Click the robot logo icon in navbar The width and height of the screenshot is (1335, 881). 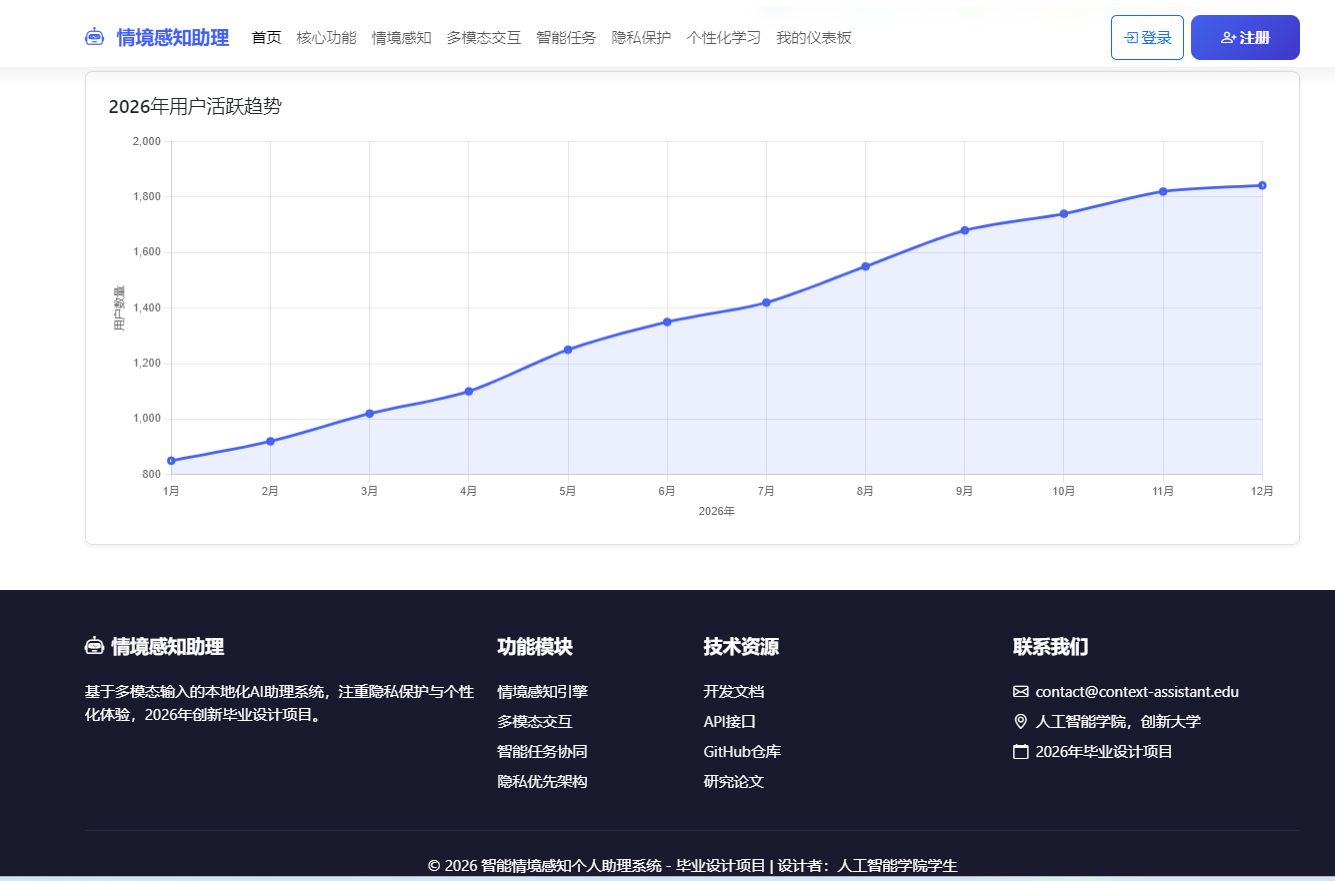pos(95,38)
